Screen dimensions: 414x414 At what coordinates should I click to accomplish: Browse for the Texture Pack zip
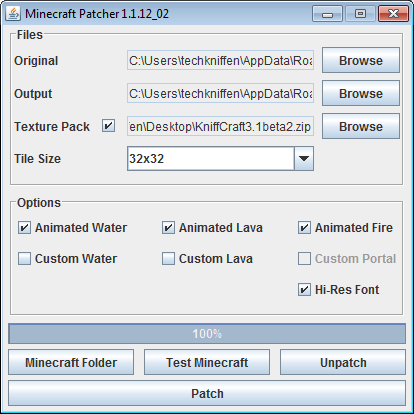pyautogui.click(x=361, y=126)
